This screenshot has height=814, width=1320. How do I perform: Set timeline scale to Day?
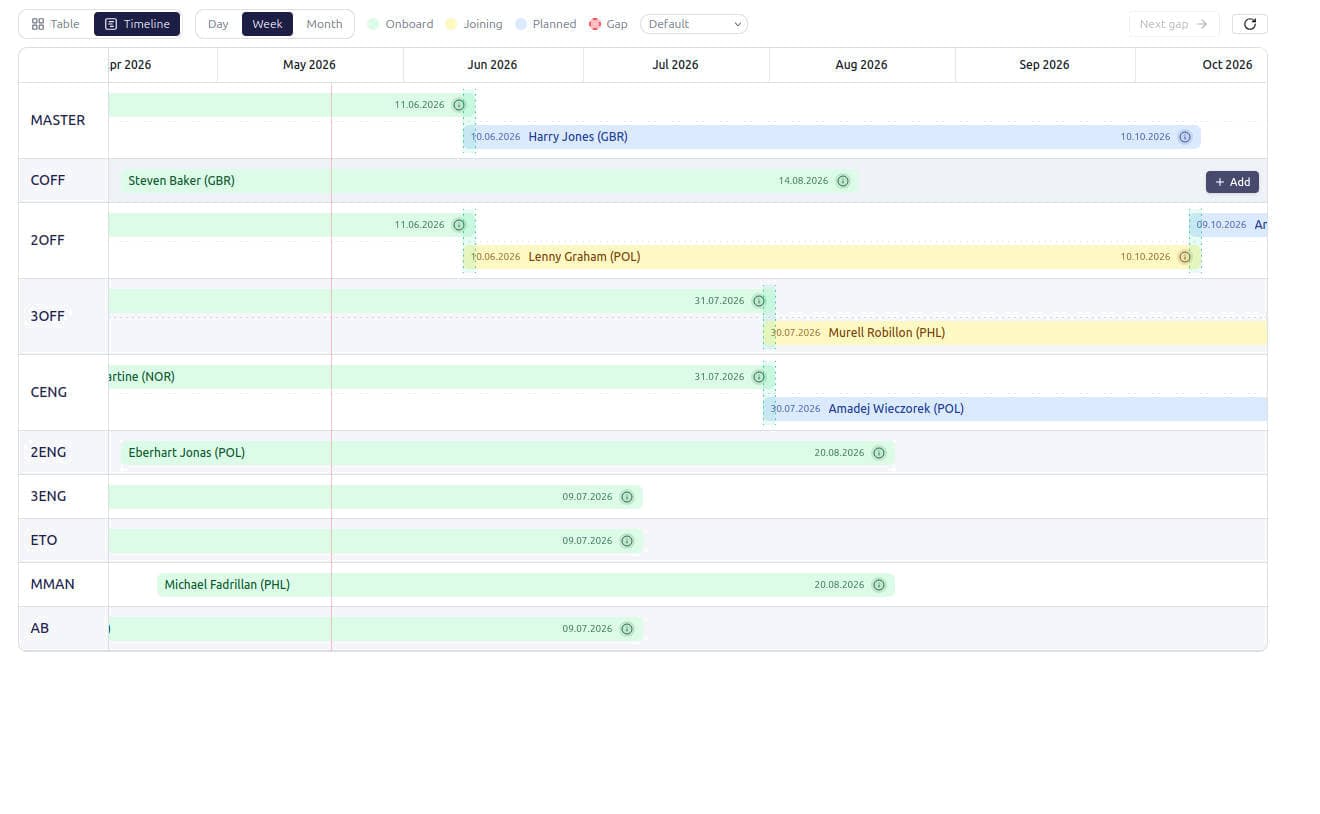[x=218, y=24]
